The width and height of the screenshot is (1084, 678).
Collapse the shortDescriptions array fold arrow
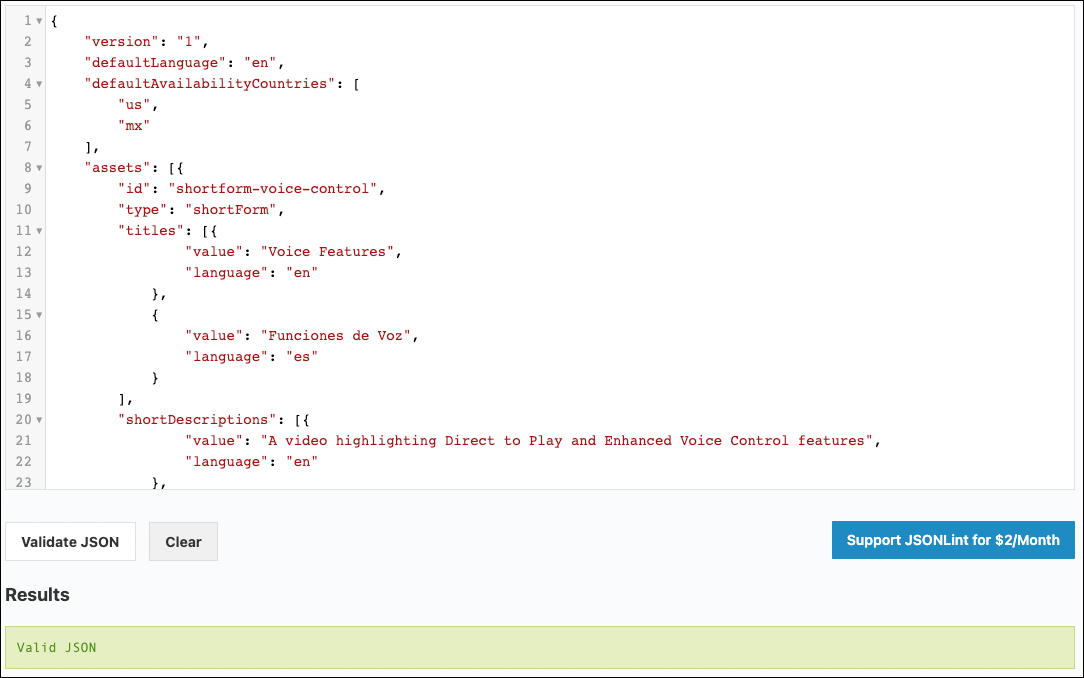coord(39,420)
